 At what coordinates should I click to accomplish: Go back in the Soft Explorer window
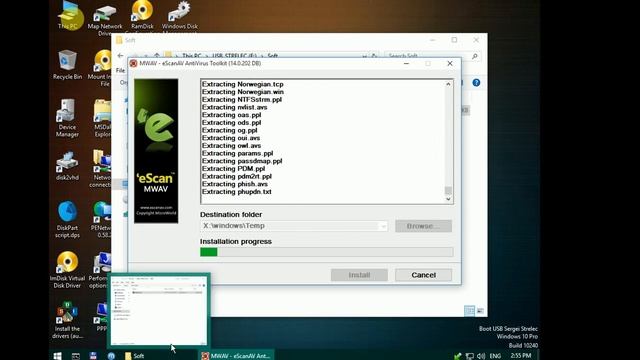(x=120, y=56)
